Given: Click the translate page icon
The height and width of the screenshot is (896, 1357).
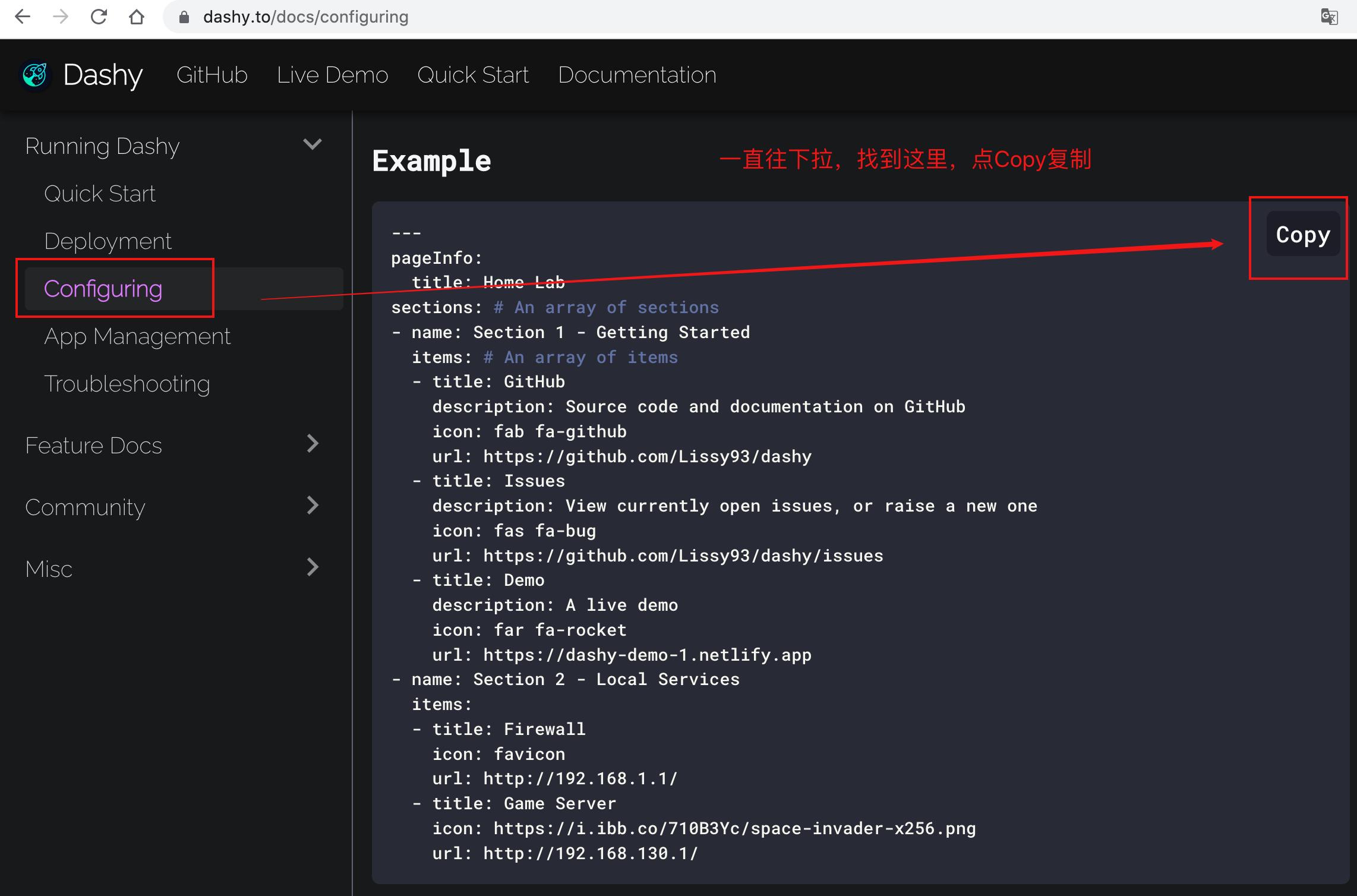Looking at the screenshot, I should [1329, 17].
